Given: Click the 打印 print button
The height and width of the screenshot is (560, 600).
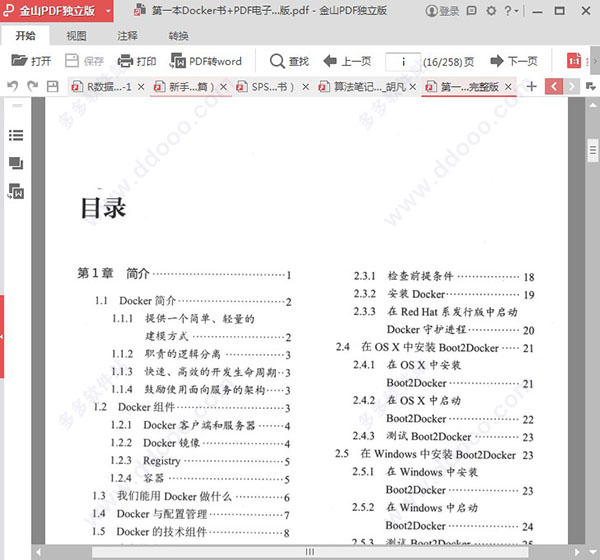Looking at the screenshot, I should click(137, 61).
